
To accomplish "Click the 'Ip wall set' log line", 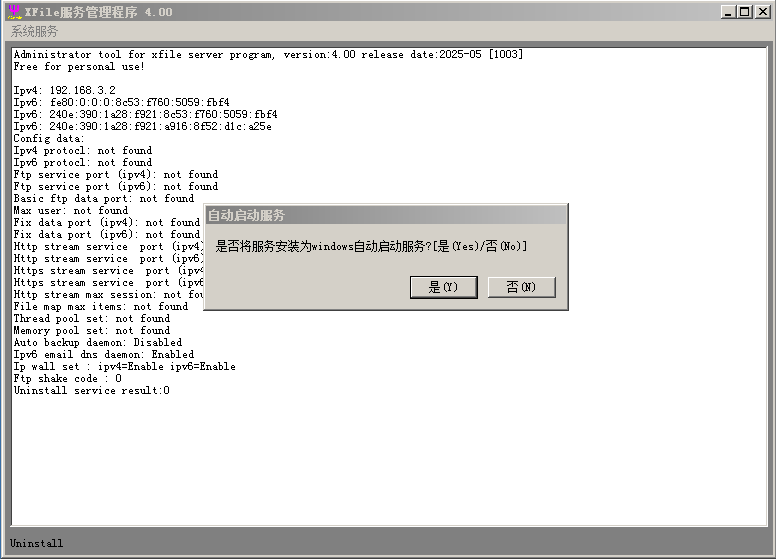I will [x=125, y=366].
